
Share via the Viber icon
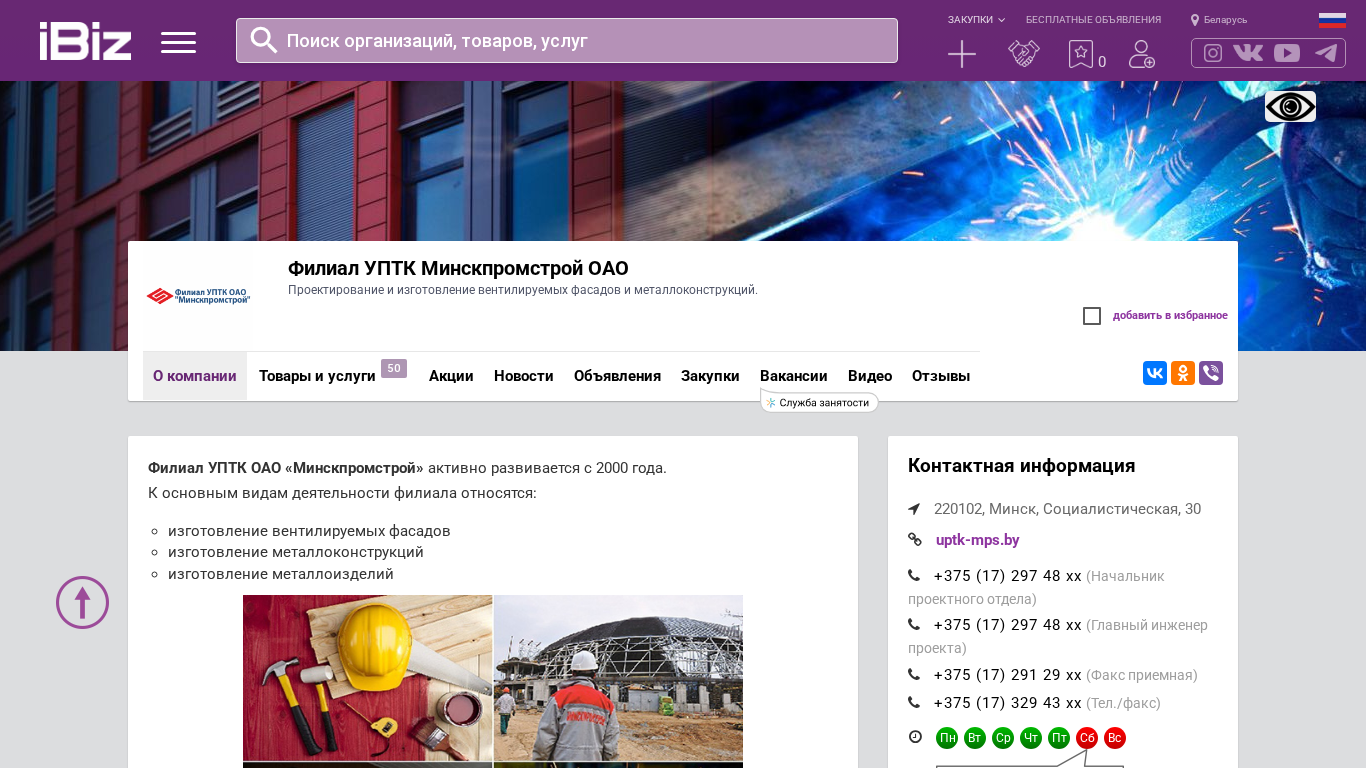point(1211,373)
